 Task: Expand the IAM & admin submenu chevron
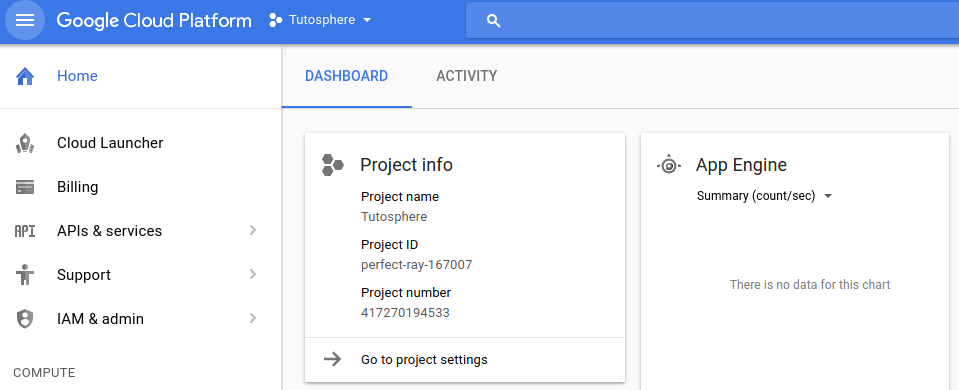coord(253,318)
